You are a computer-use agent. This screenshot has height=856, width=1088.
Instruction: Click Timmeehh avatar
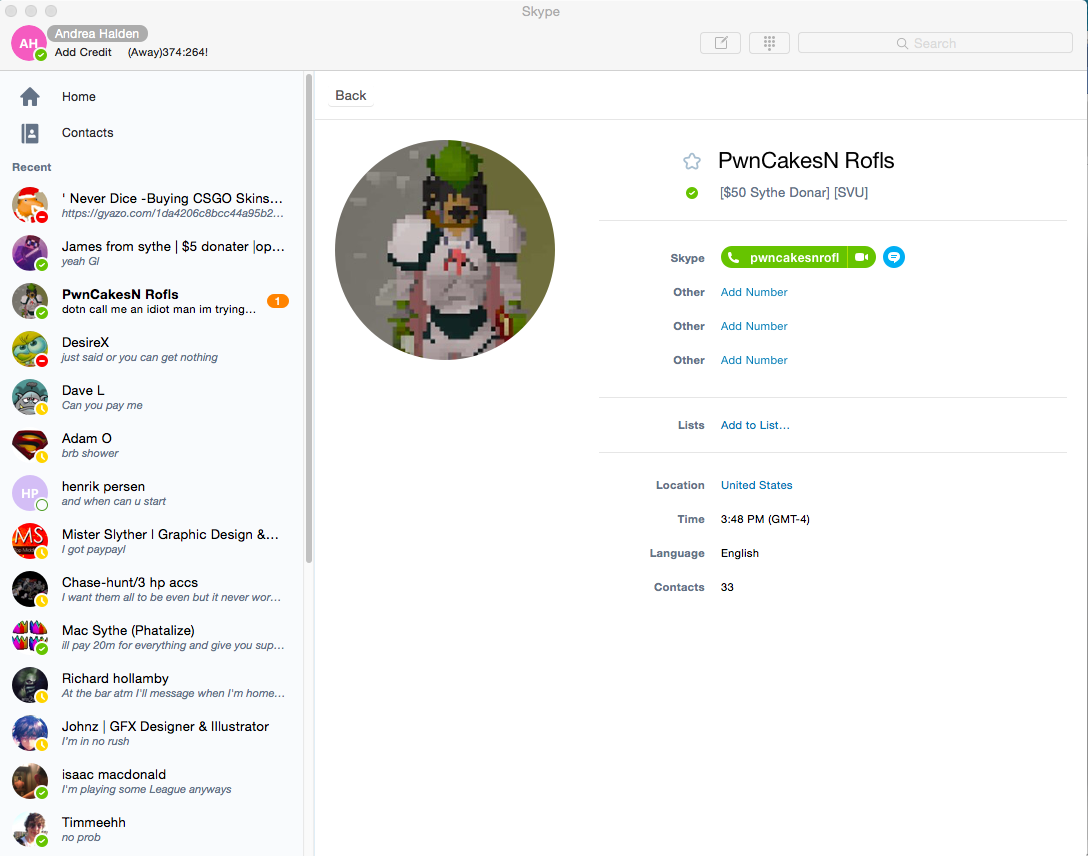[x=30, y=829]
